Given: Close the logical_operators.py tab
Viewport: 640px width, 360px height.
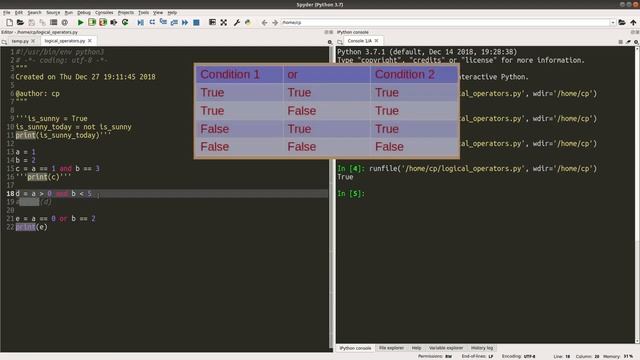Looking at the screenshot, I should tap(90, 41).
